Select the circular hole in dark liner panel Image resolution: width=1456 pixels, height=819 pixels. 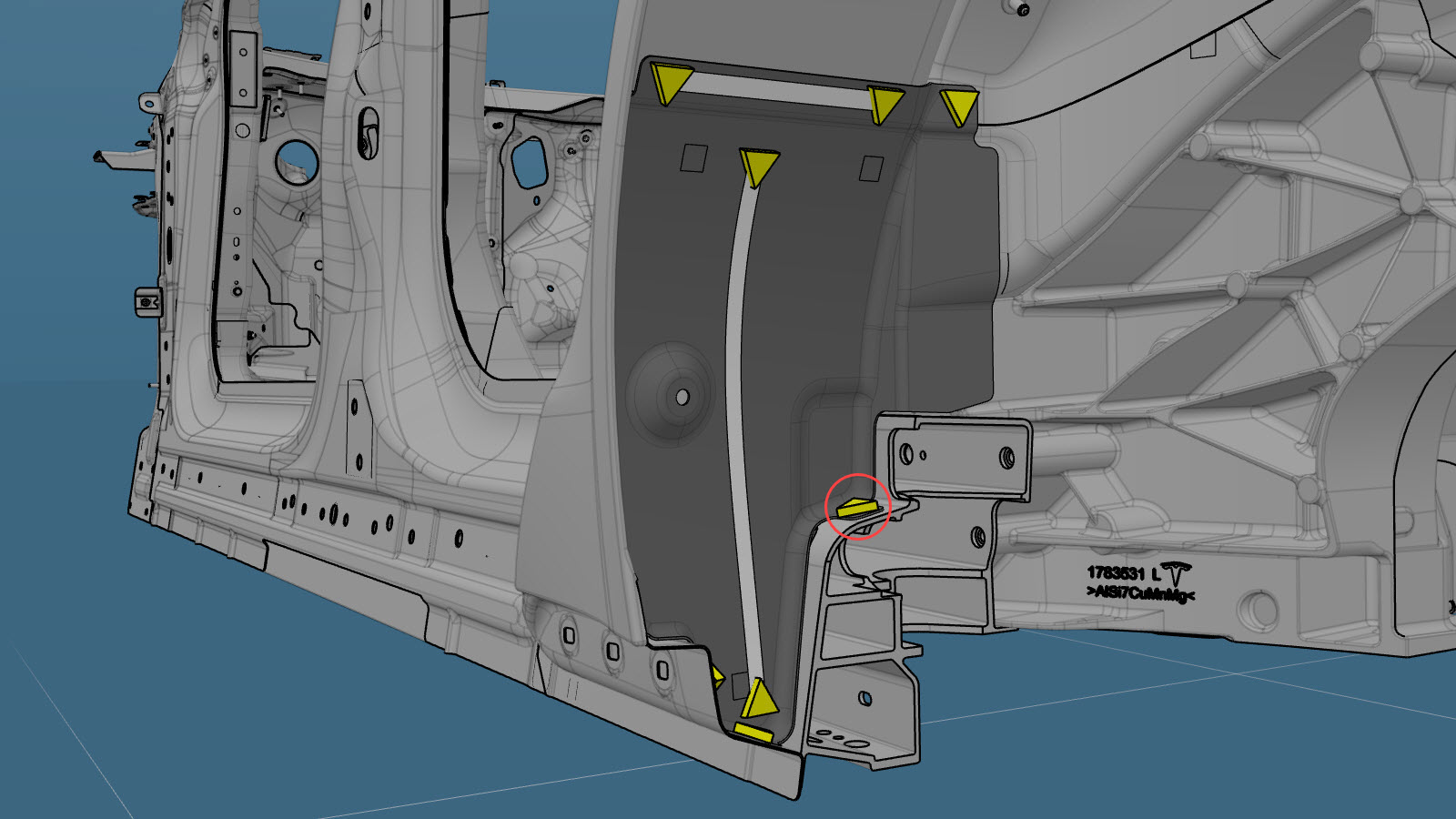pos(682,397)
